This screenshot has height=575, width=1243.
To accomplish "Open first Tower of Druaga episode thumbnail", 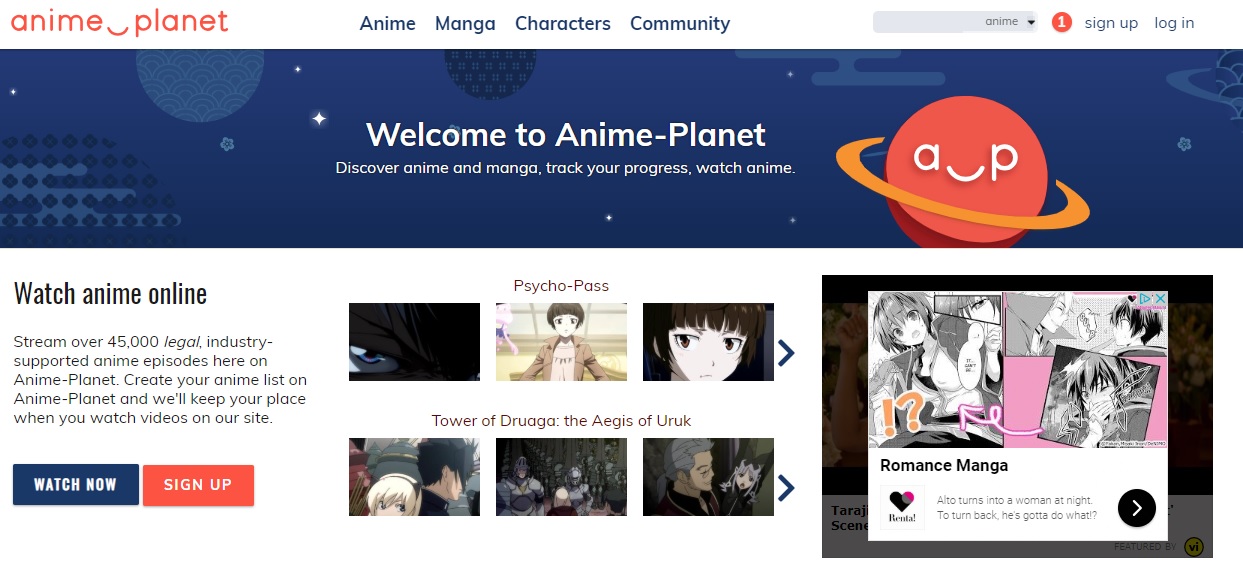I will pos(414,477).
